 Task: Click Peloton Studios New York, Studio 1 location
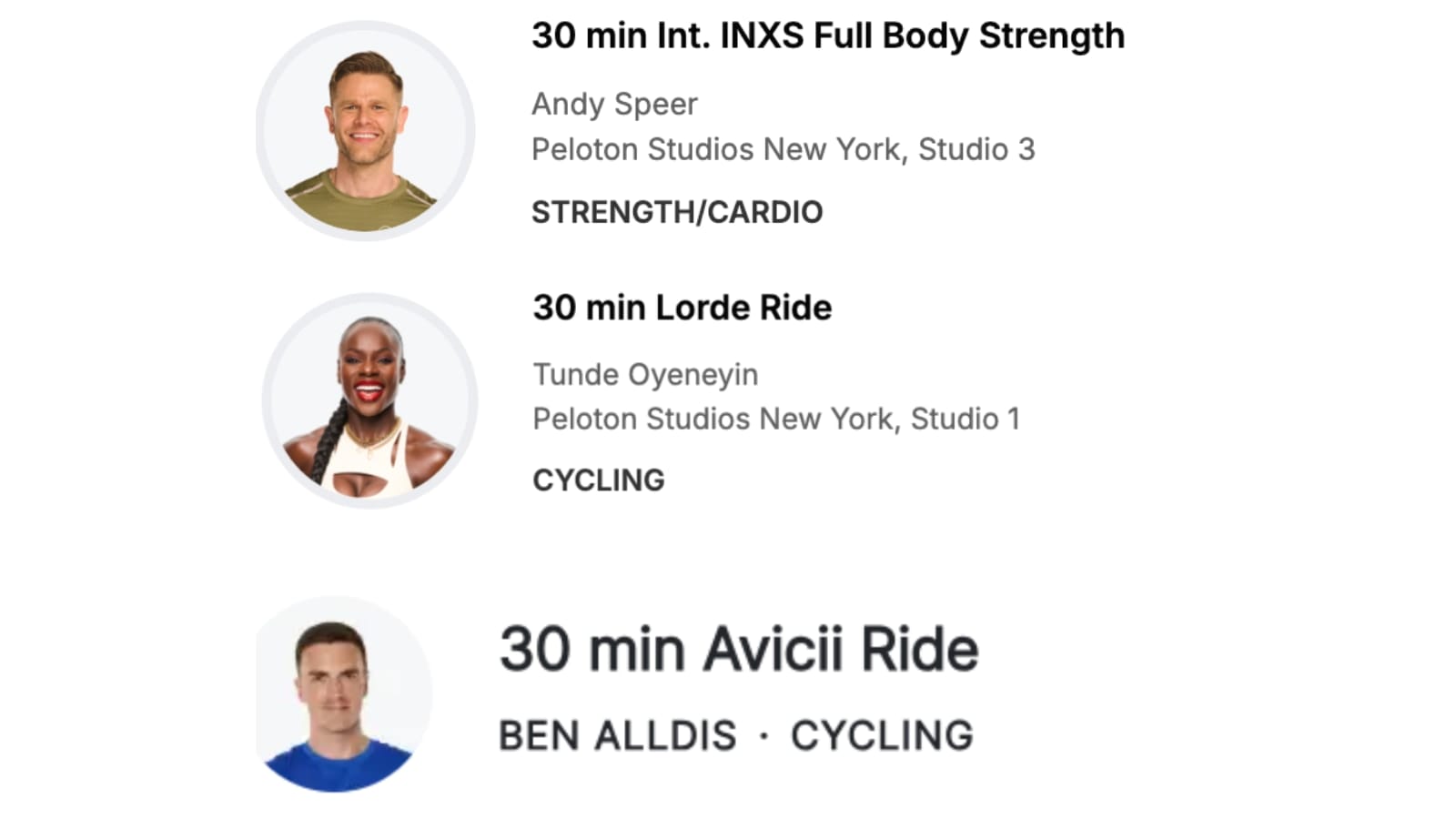(775, 419)
